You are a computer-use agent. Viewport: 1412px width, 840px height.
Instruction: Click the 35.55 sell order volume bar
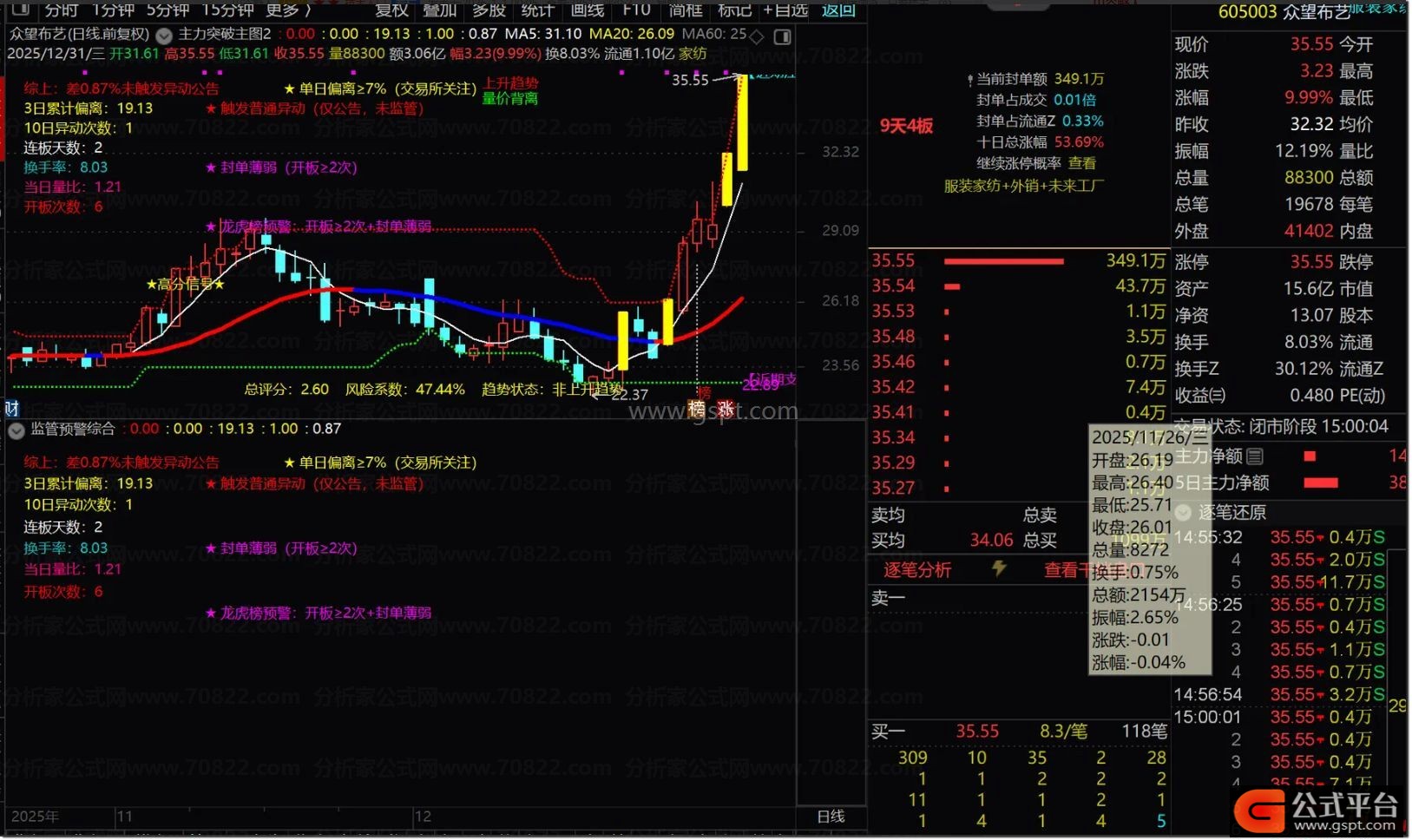click(1003, 261)
